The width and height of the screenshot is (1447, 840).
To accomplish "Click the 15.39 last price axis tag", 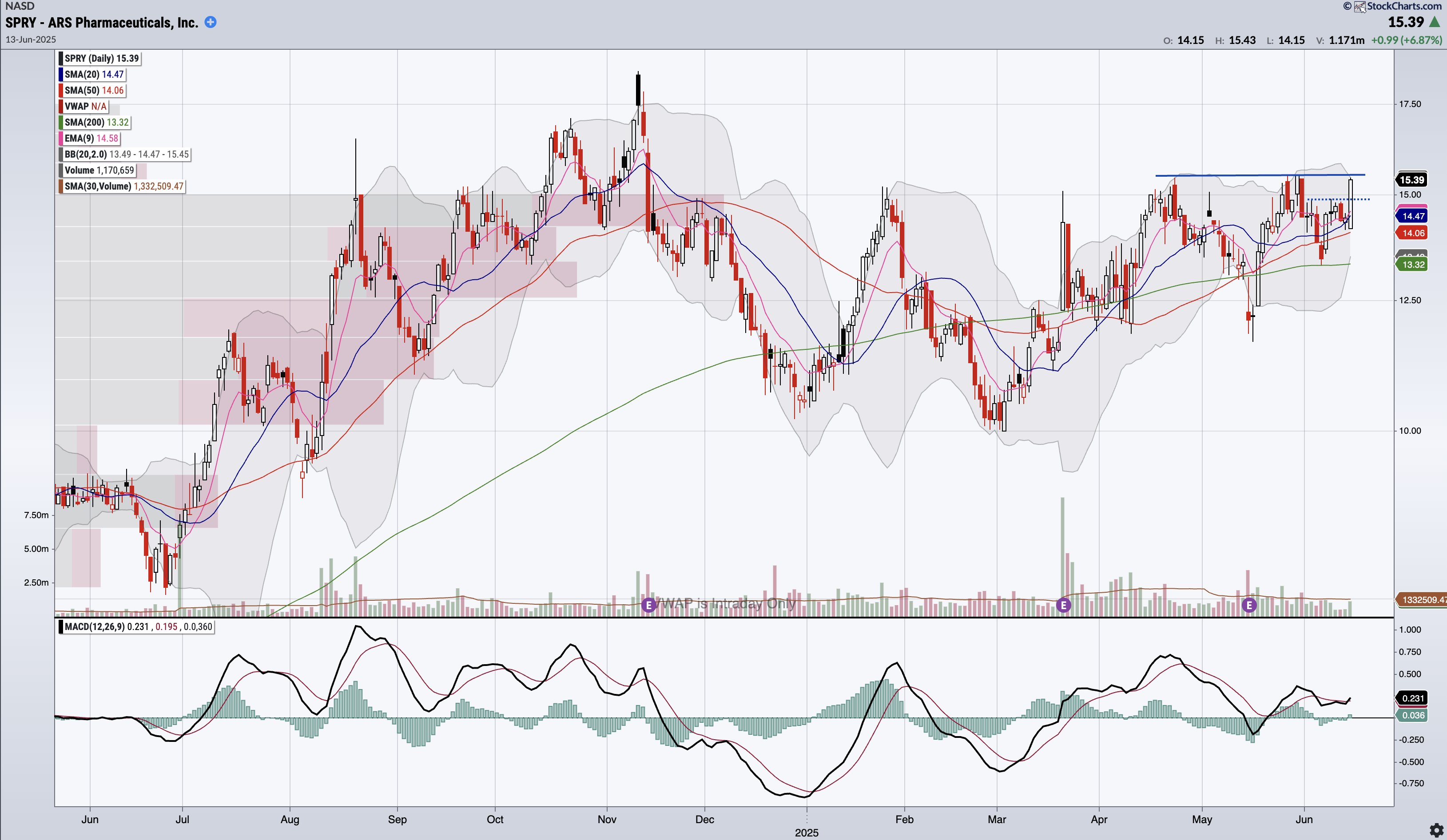I will [x=1411, y=180].
